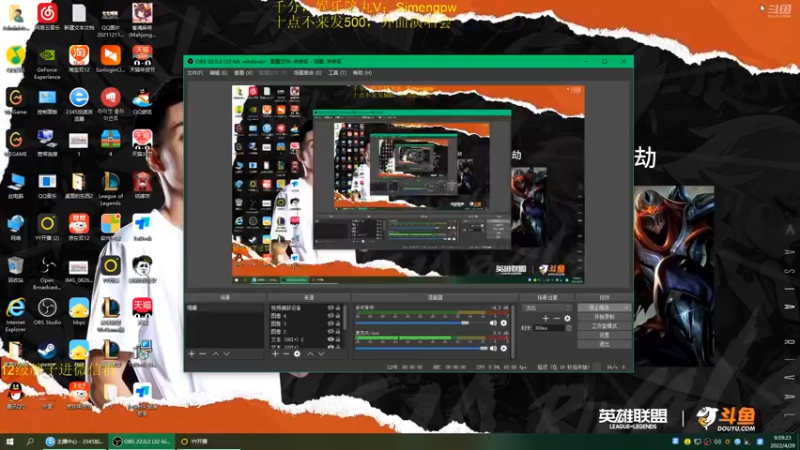Screen dimensions: 800x450
Task: Move the selected source down in the list
Action: point(321,354)
